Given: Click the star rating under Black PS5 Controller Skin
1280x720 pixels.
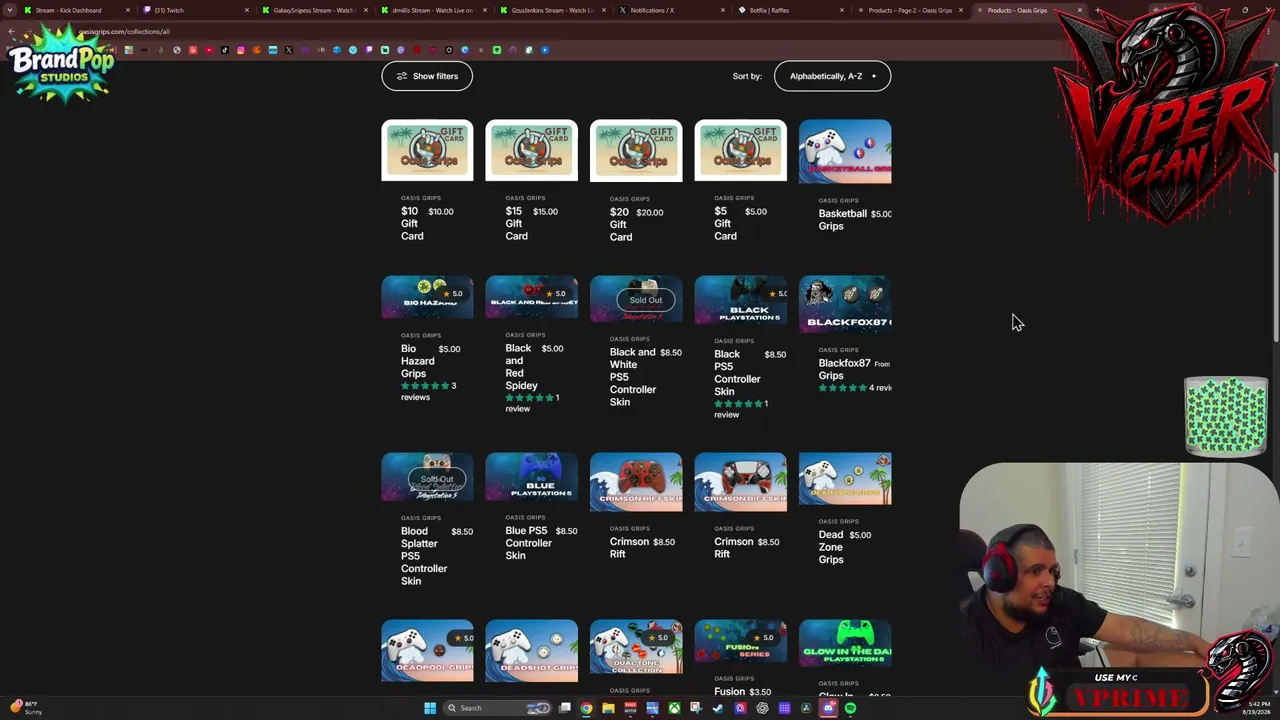Looking at the screenshot, I should click(x=738, y=404).
